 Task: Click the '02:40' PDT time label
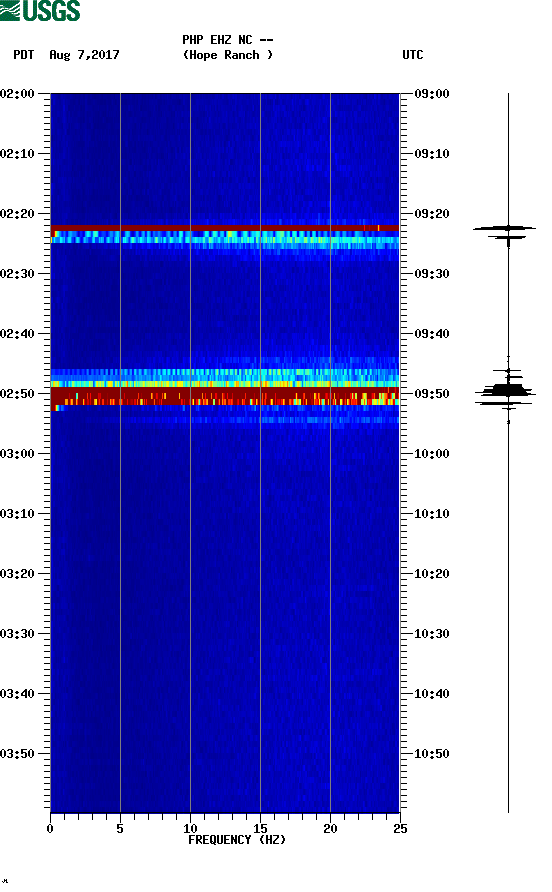click(x=18, y=334)
